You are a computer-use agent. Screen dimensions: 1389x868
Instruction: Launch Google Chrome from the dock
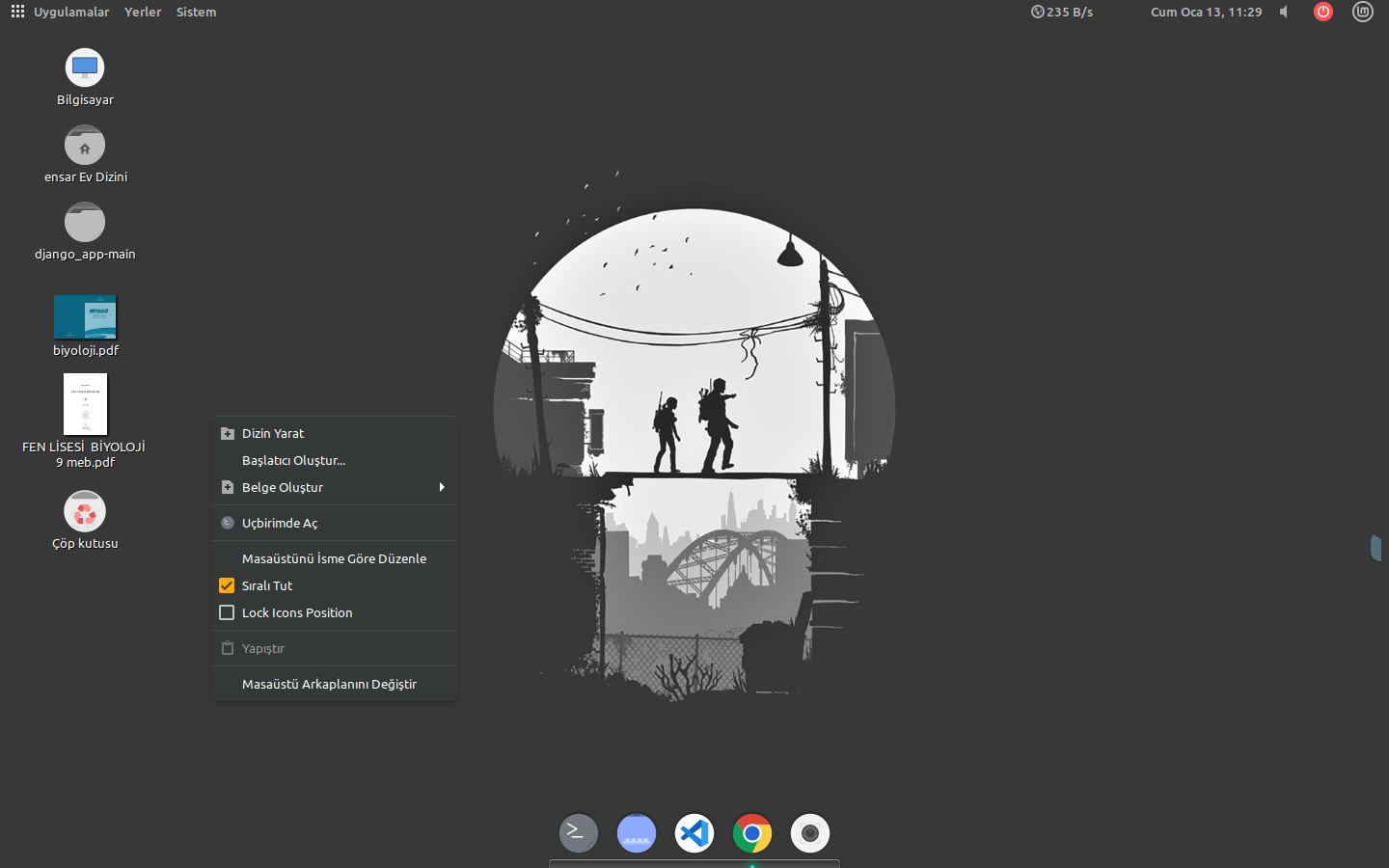tap(752, 833)
